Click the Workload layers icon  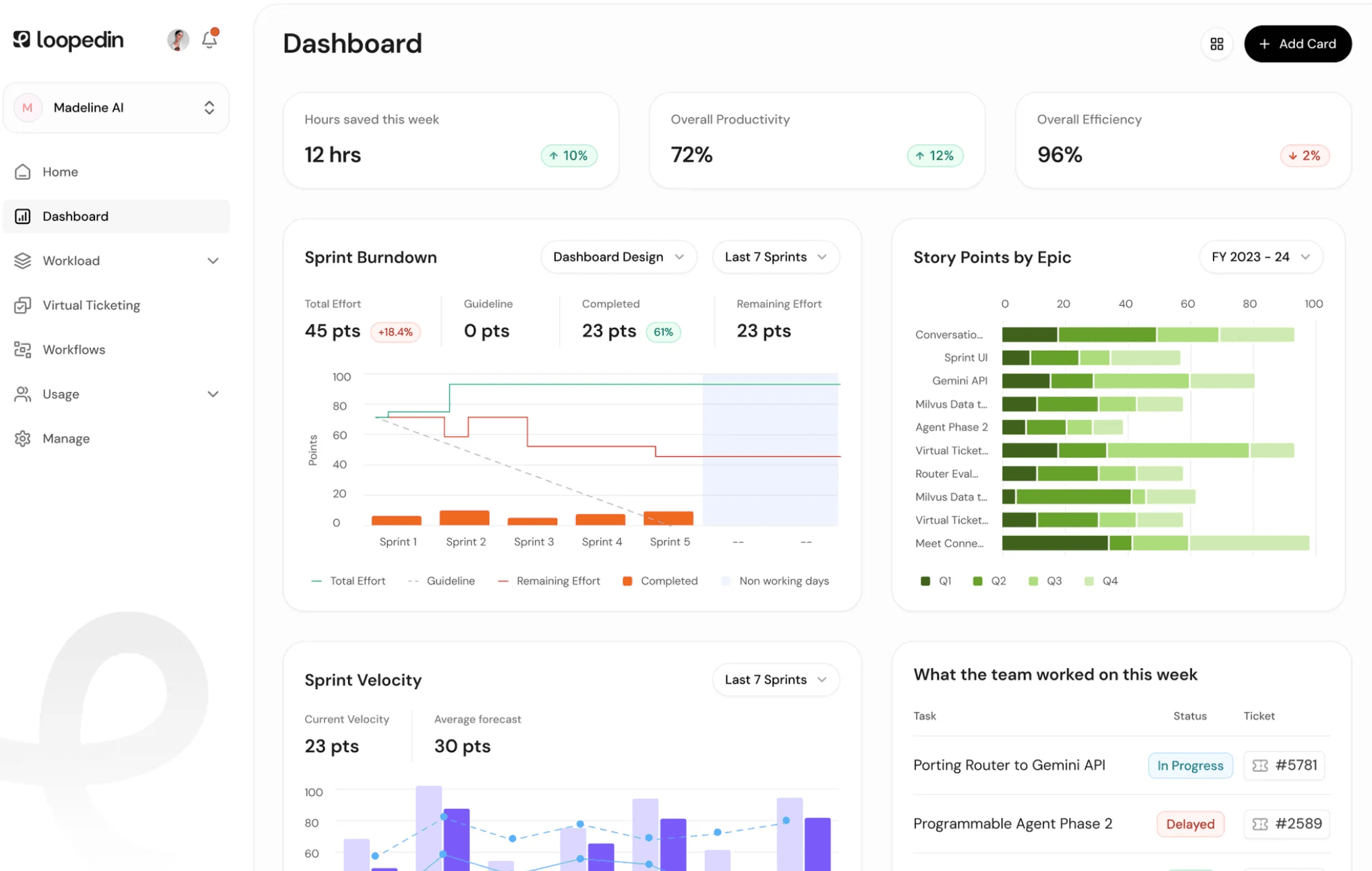(23, 261)
